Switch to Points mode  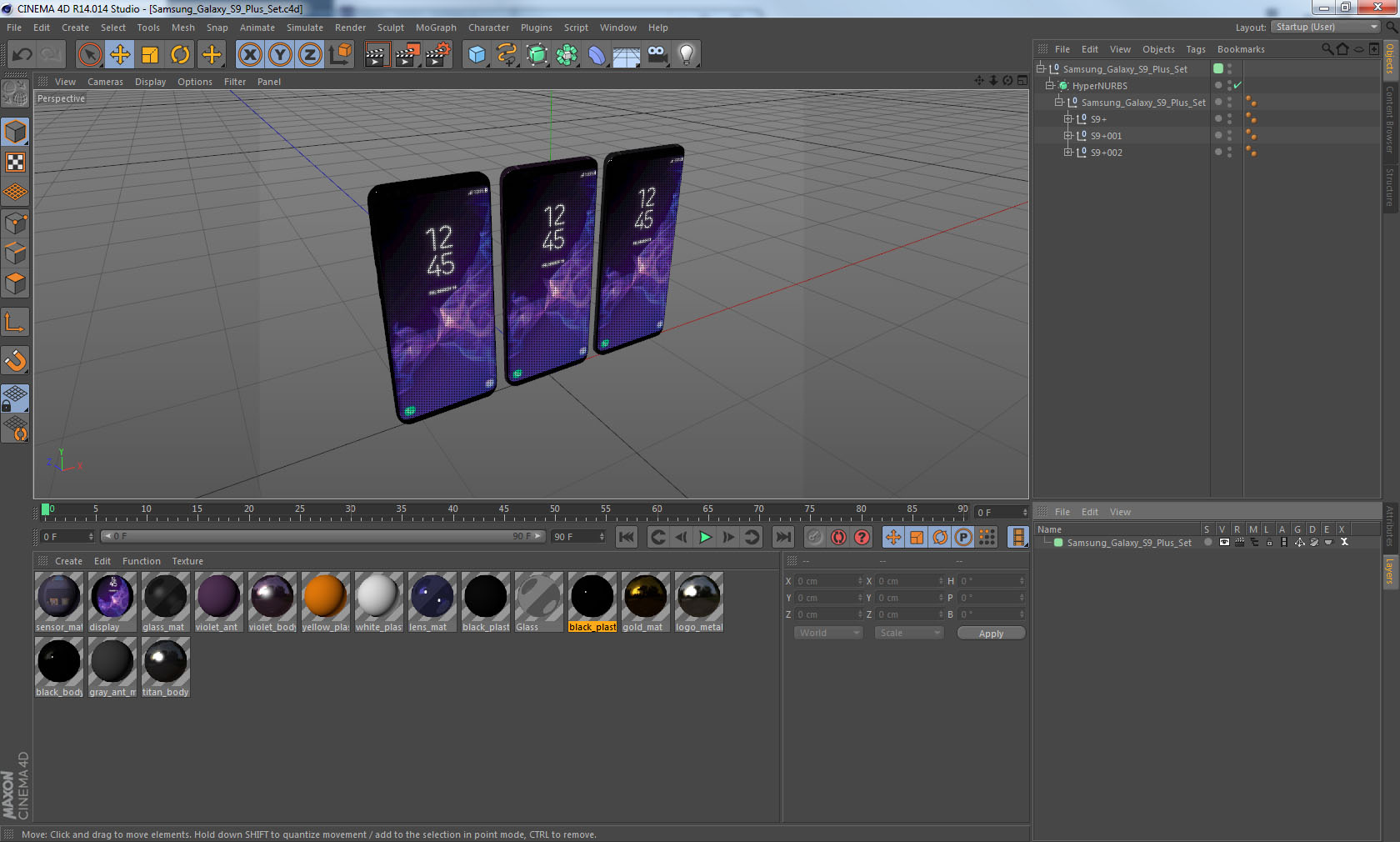point(15,223)
